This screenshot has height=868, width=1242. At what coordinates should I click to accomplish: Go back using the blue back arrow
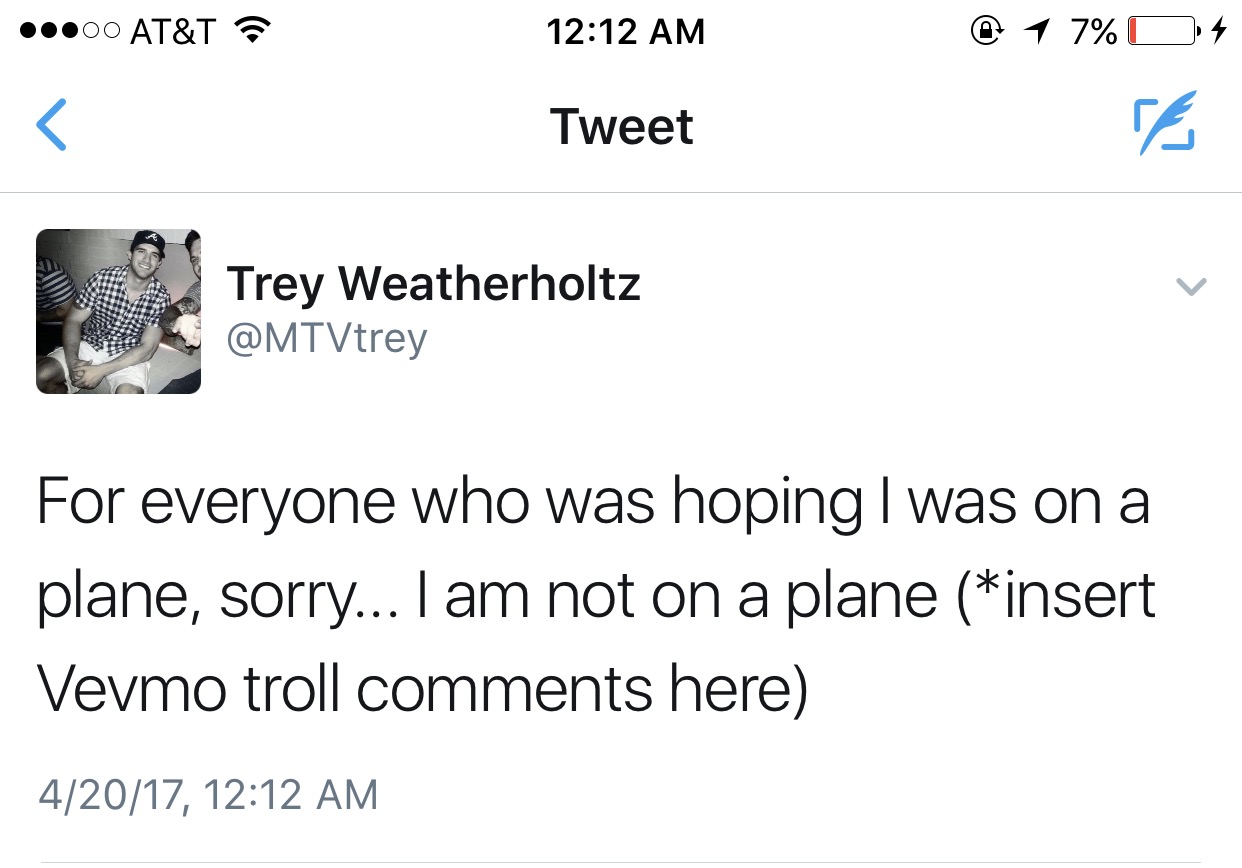(x=51, y=126)
